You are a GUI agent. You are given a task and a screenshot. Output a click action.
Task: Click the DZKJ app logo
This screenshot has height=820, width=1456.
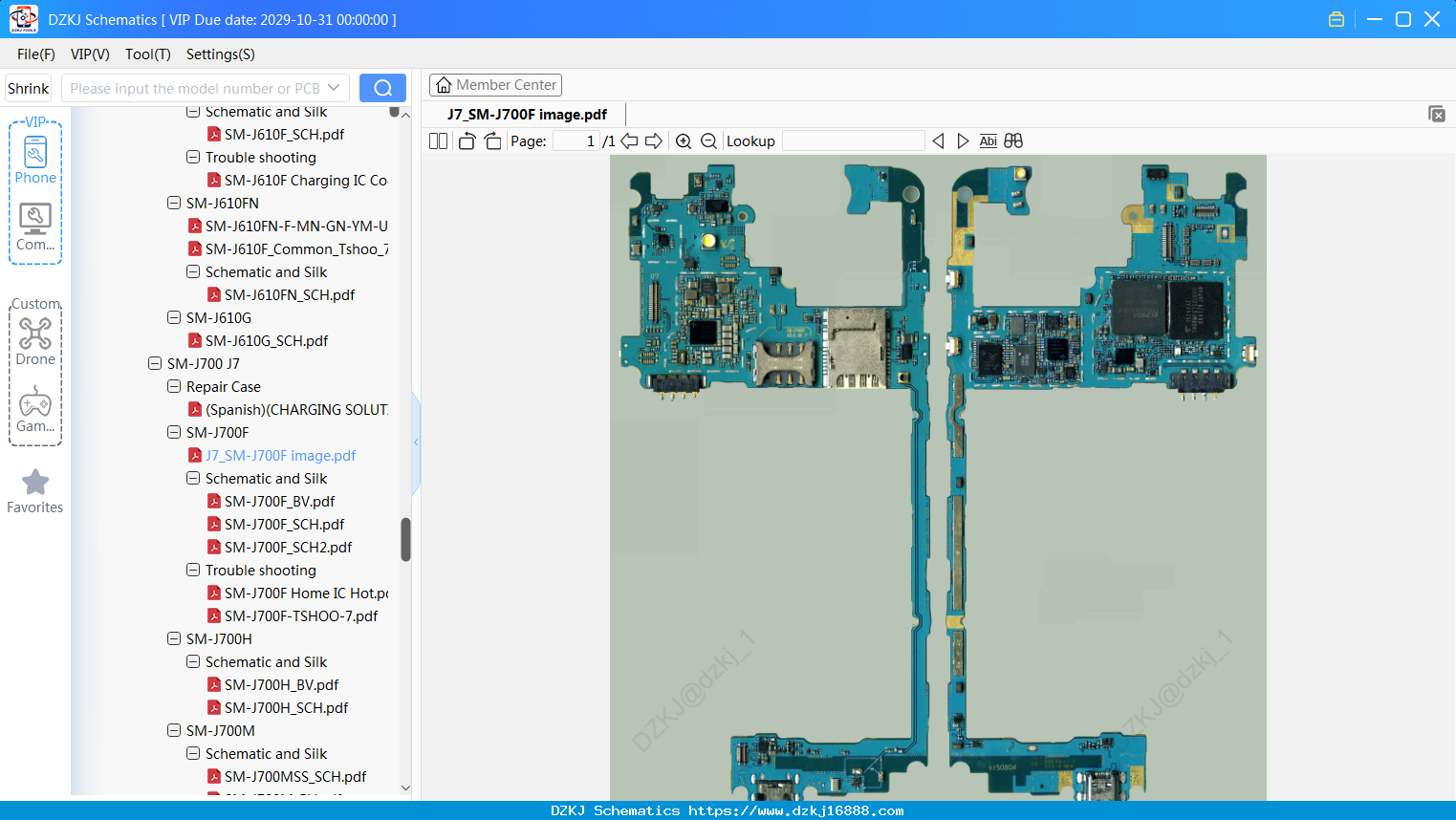coord(23,19)
